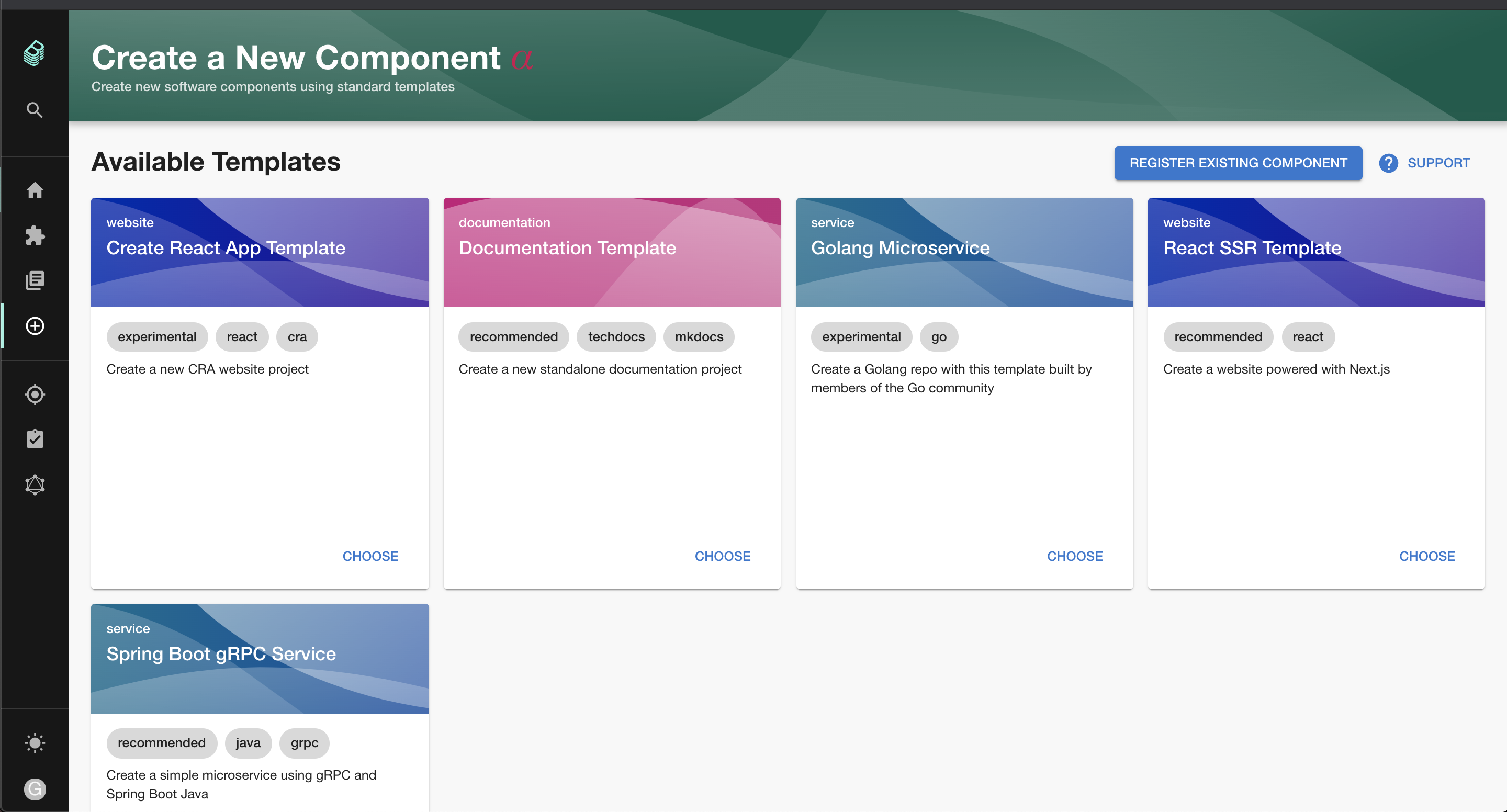This screenshot has height=812, width=1507.
Task: Open search from the sidebar magnifier icon
Action: click(35, 110)
